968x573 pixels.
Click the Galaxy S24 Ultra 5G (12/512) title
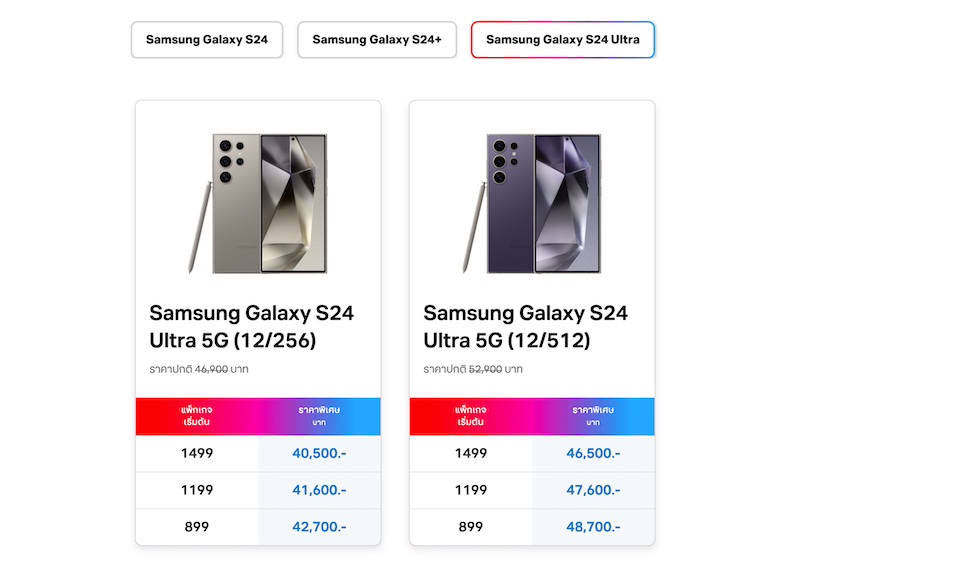point(525,327)
